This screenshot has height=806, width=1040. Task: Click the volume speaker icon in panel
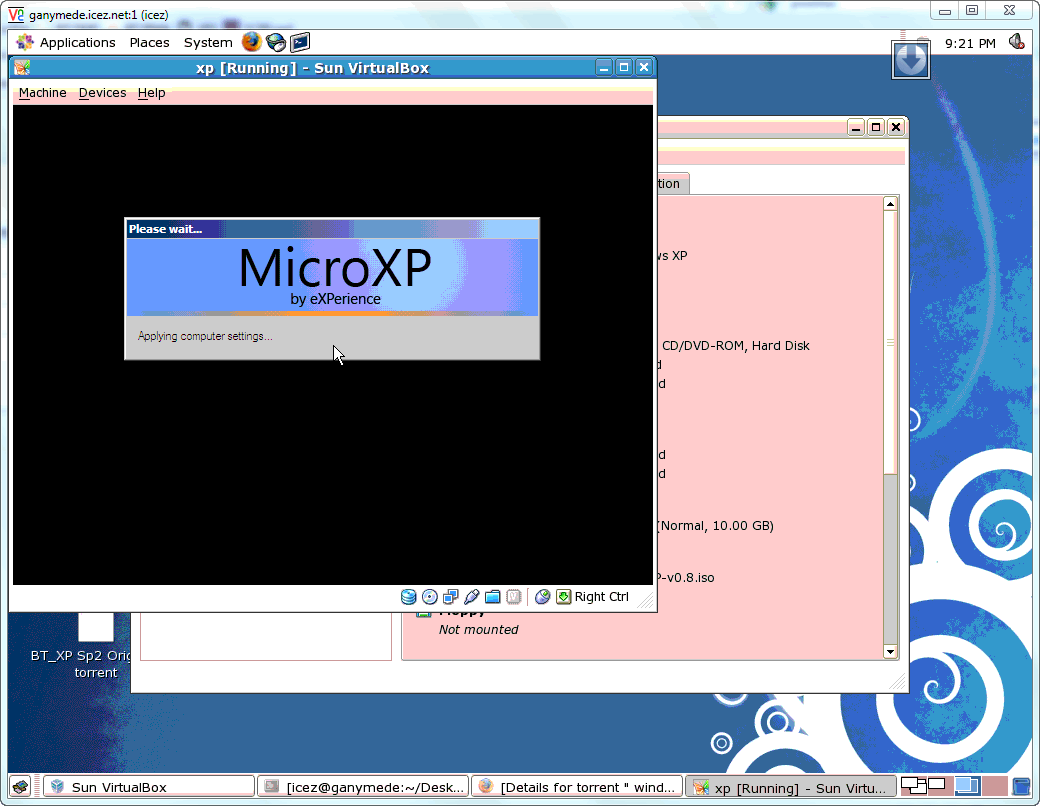click(1016, 42)
